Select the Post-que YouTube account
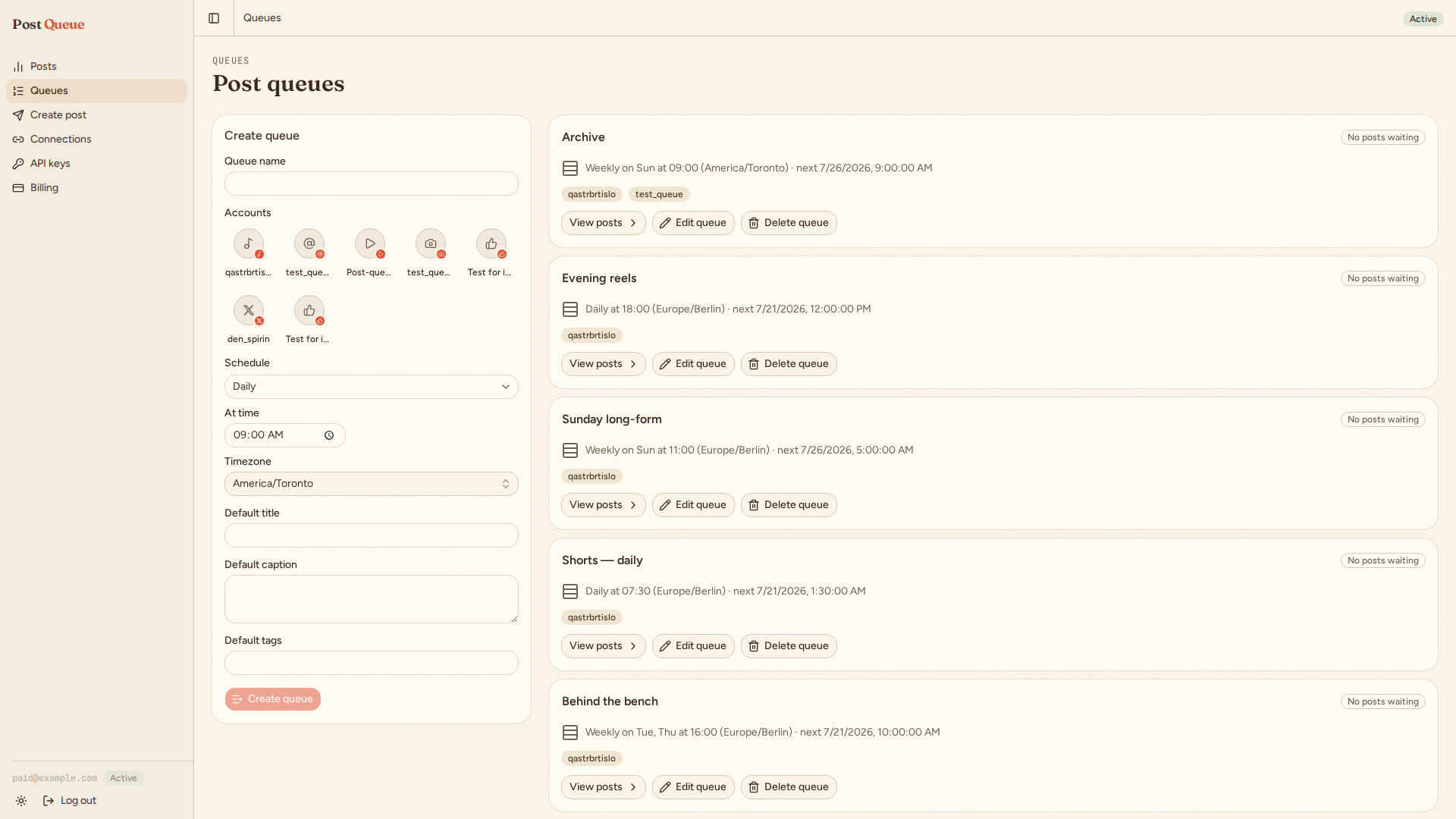This screenshot has height=819, width=1456. pyautogui.click(x=370, y=253)
